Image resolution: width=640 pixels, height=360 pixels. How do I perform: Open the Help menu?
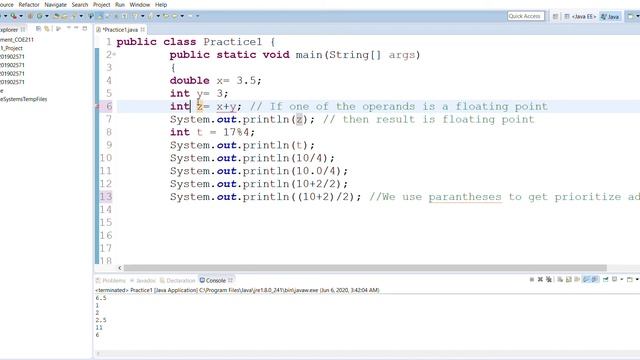click(x=161, y=4)
